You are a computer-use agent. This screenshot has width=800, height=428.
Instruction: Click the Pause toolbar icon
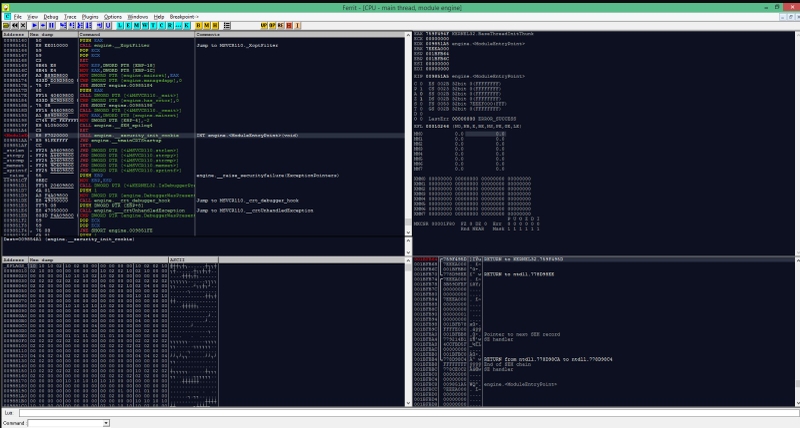pyautogui.click(x=51, y=26)
